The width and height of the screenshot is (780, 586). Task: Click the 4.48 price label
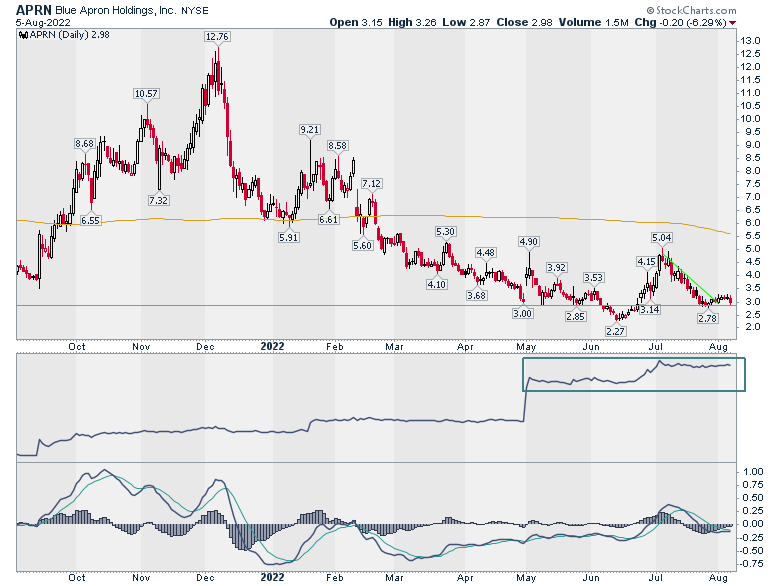coord(486,253)
